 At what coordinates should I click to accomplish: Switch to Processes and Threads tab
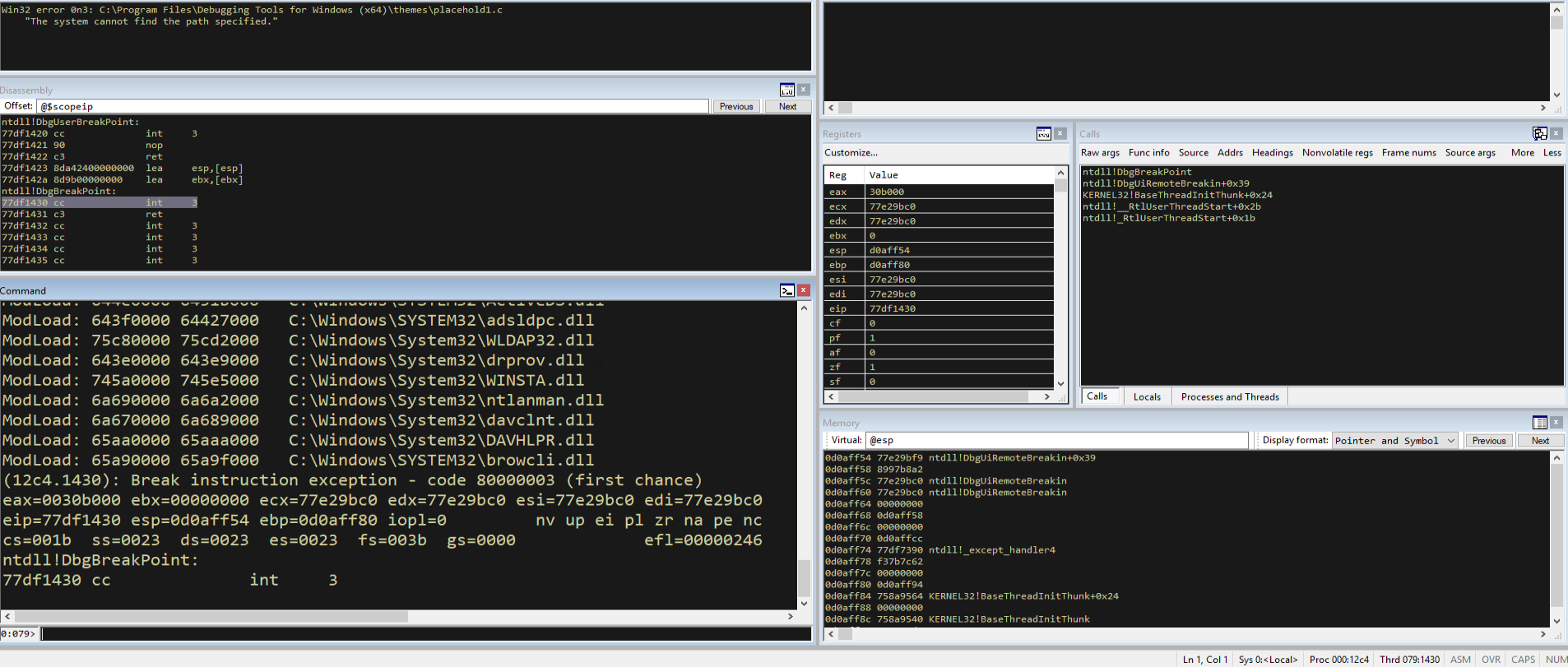(1230, 396)
